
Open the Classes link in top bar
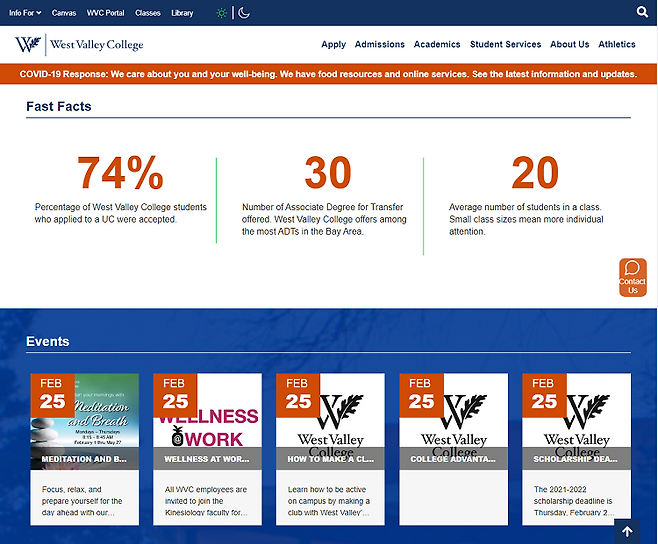point(147,13)
